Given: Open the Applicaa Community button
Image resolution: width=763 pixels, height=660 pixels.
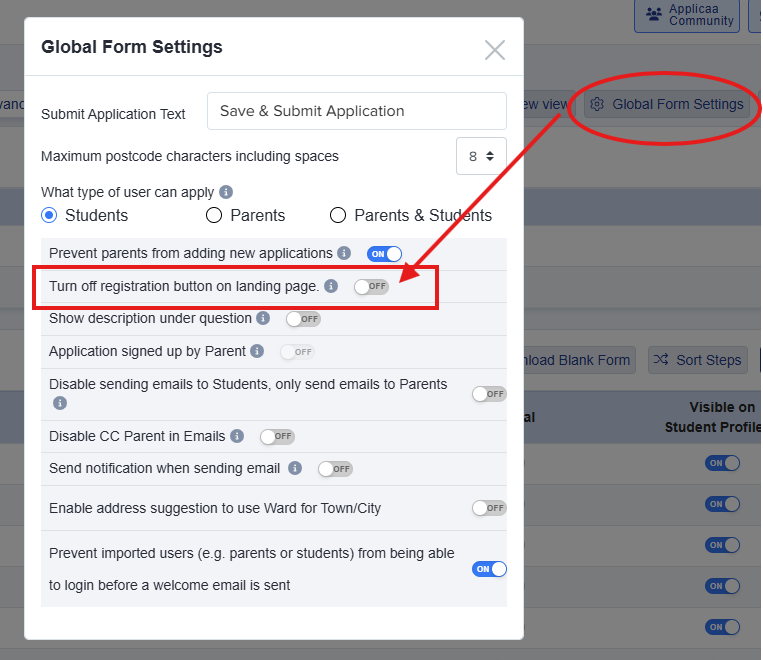Looking at the screenshot, I should (690, 15).
